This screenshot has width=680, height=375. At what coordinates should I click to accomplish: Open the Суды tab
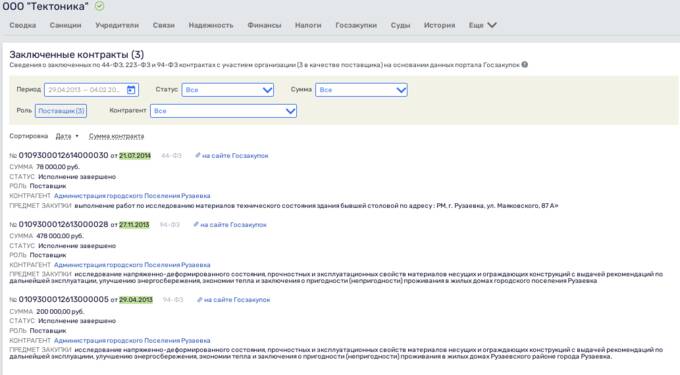click(x=400, y=25)
